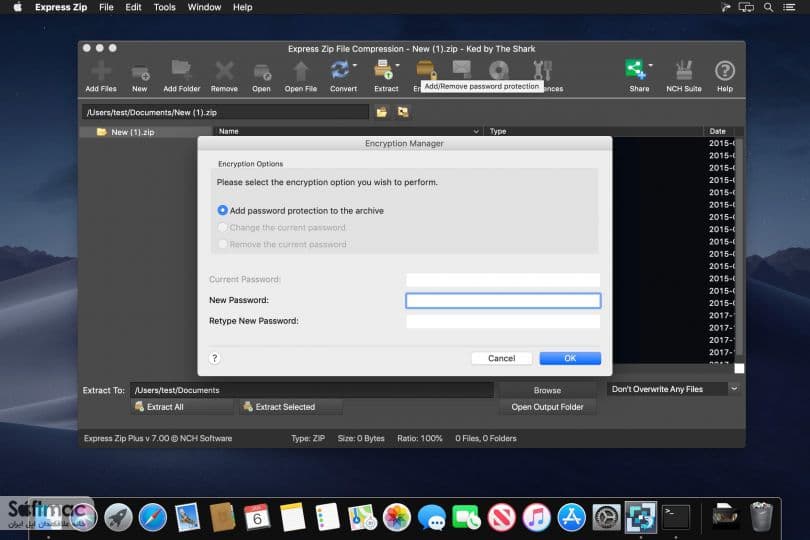Click the Encrypt padlock toolbar icon
The height and width of the screenshot is (540, 810).
click(x=426, y=70)
